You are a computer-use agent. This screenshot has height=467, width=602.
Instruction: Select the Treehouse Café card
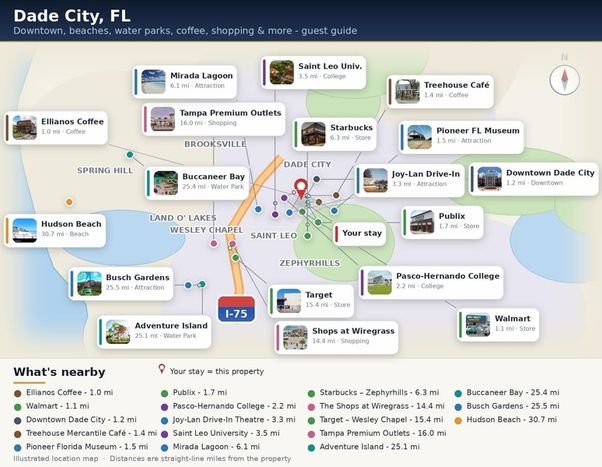click(x=440, y=91)
